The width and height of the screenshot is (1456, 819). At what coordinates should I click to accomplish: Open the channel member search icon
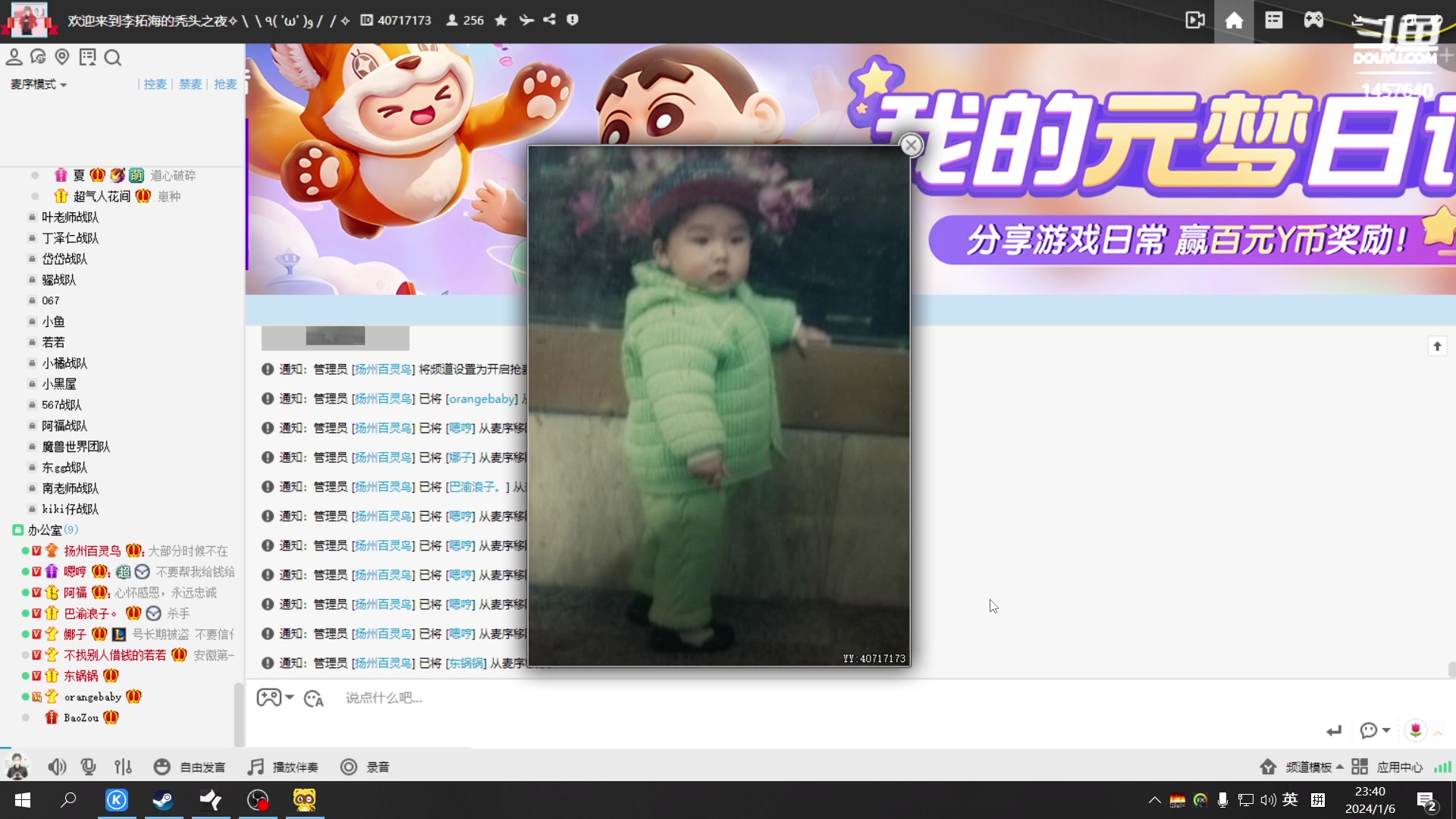(x=113, y=57)
